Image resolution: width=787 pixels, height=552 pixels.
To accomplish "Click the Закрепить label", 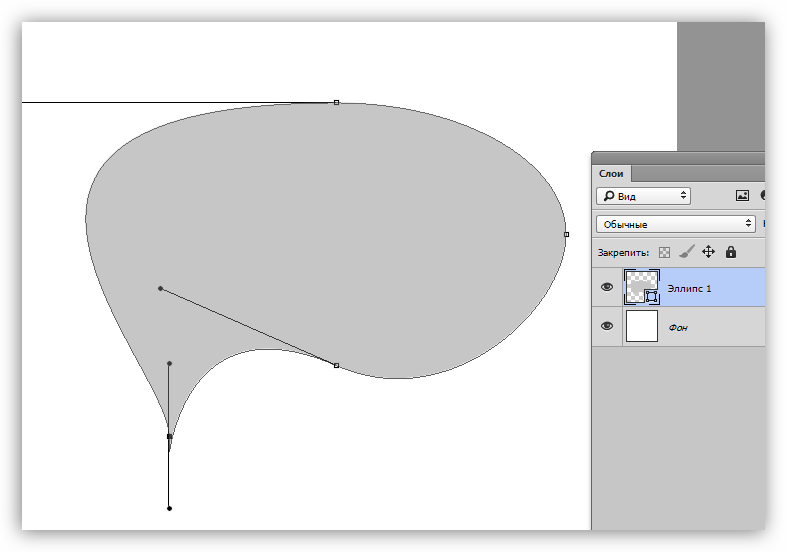I will click(x=623, y=253).
